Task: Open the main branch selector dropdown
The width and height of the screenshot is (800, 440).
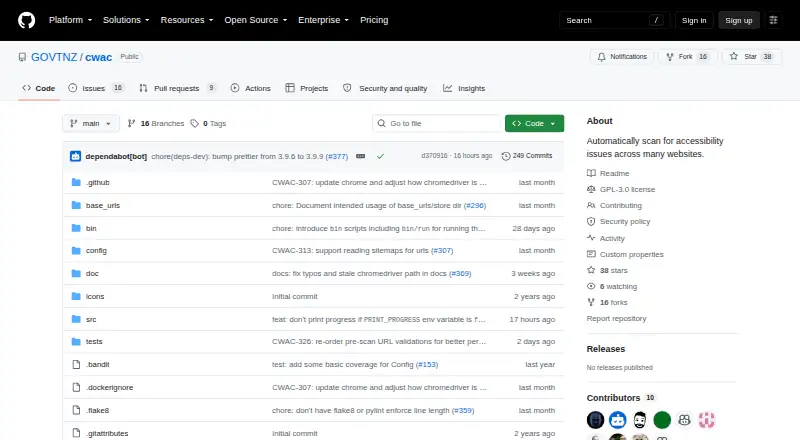Action: click(91, 124)
